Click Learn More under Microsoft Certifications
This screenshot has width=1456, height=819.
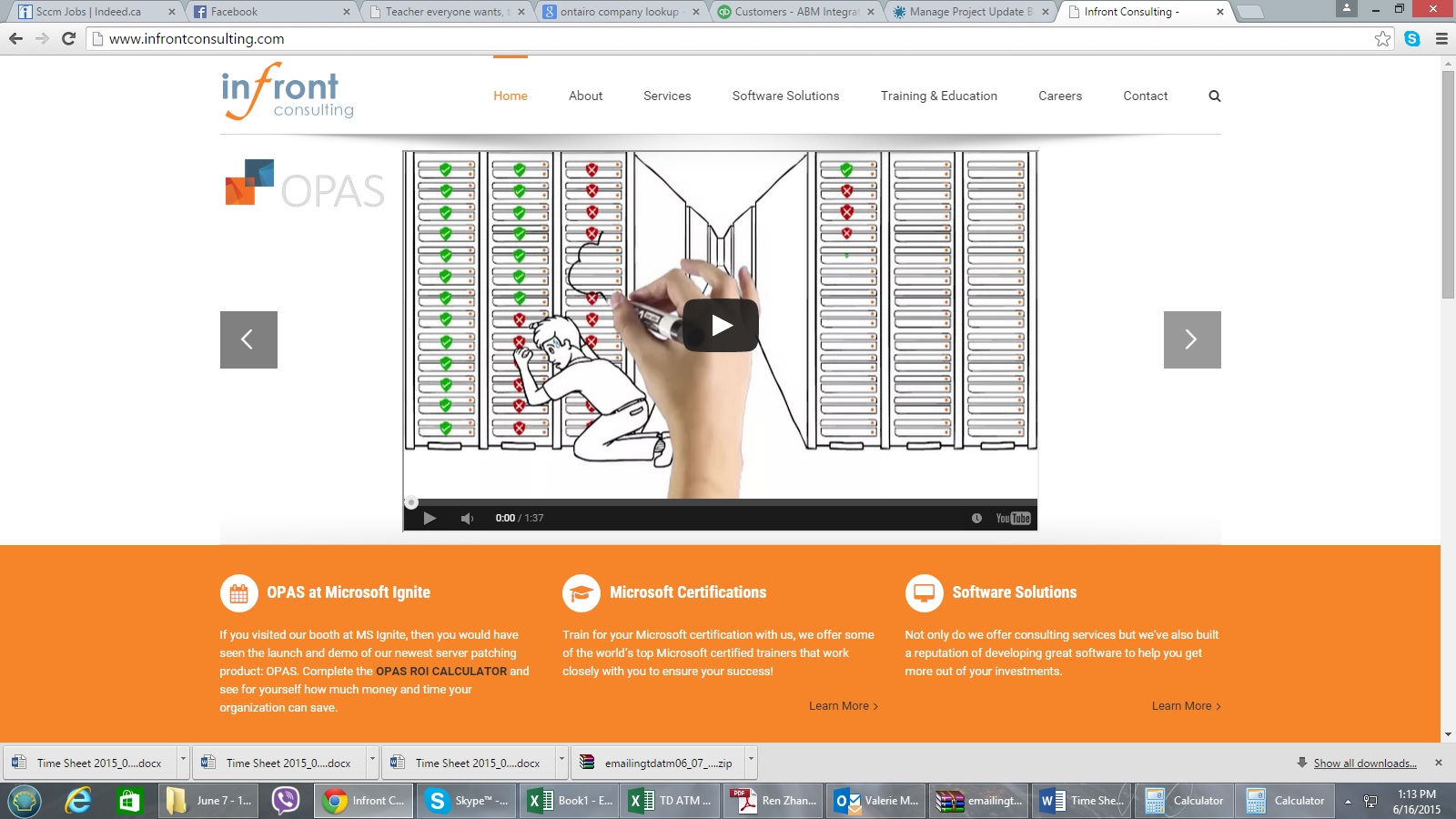843,706
